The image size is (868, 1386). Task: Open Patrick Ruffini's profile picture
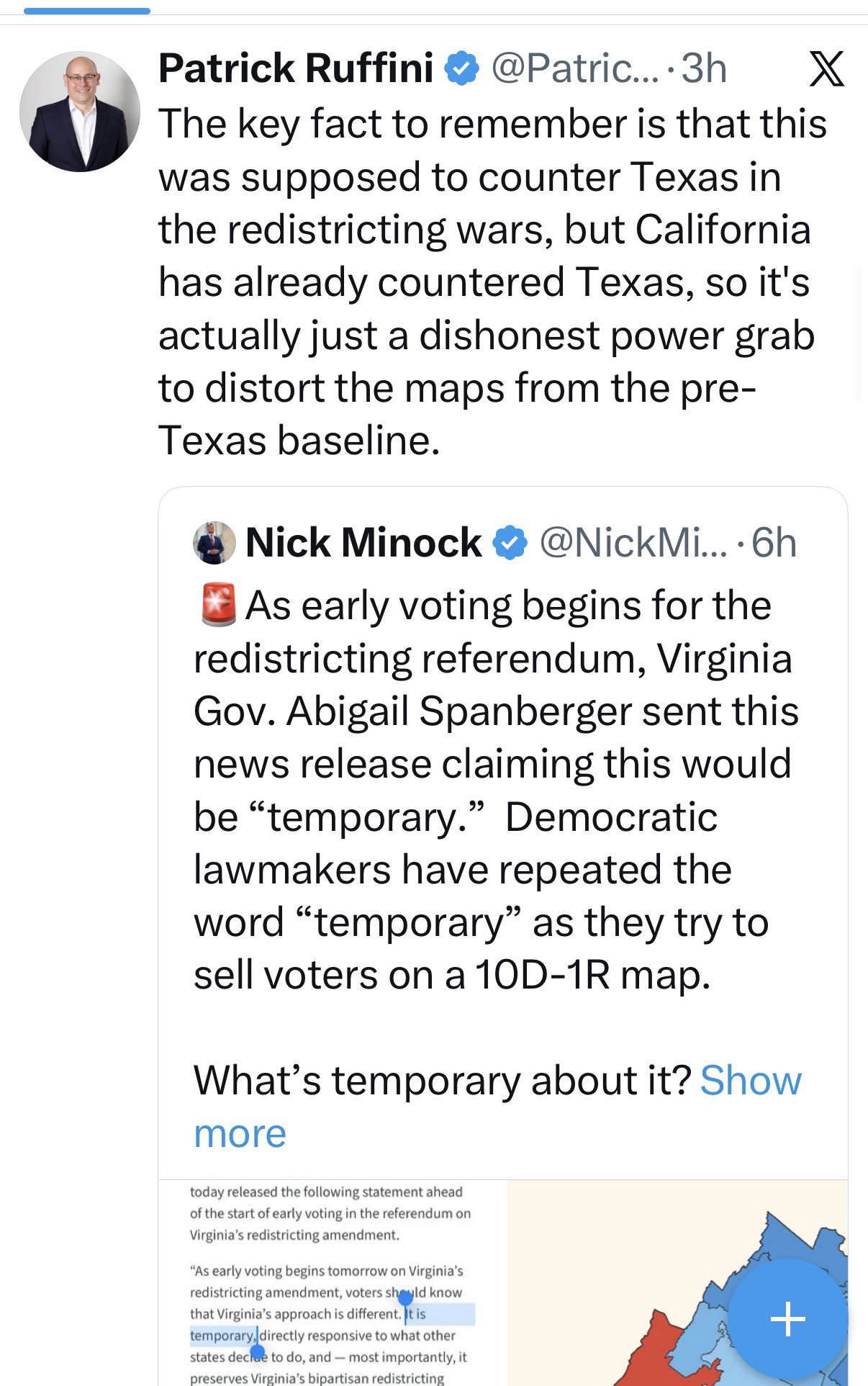(80, 112)
